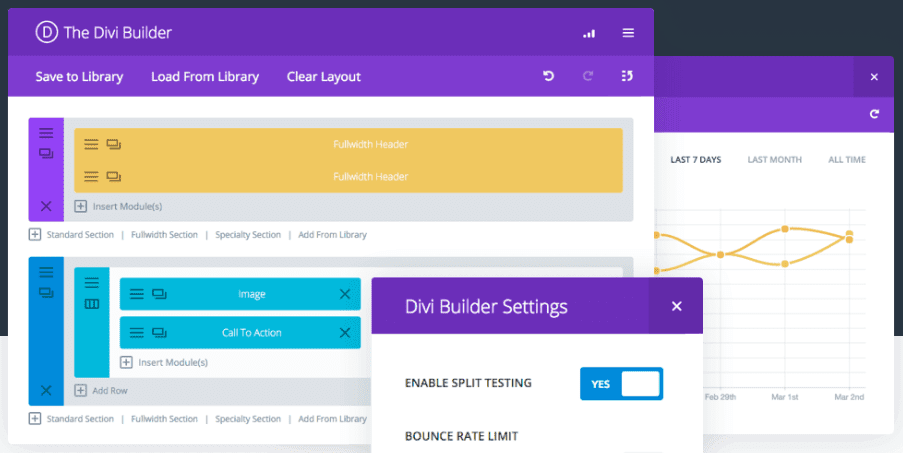903x453 pixels.
Task: Switch stats to the Last Month tab
Action: pyautogui.click(x=774, y=160)
